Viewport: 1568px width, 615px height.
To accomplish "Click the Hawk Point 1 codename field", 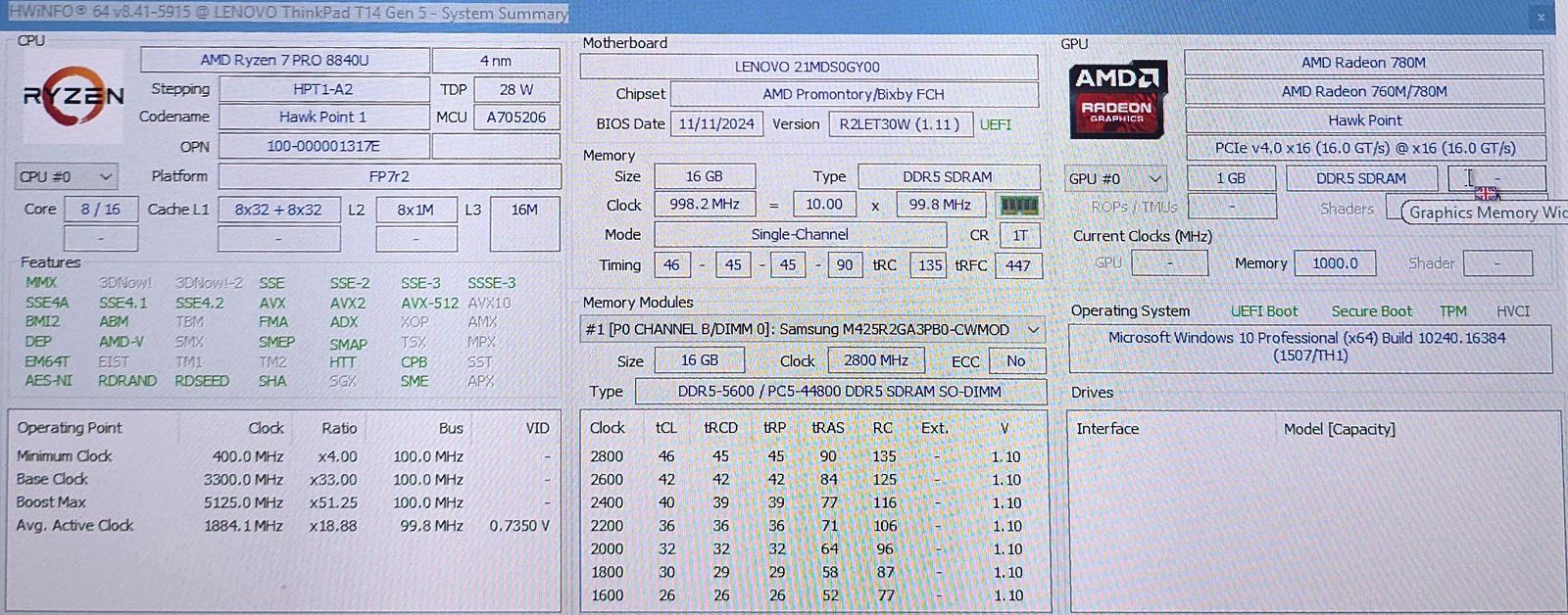I will click(323, 117).
